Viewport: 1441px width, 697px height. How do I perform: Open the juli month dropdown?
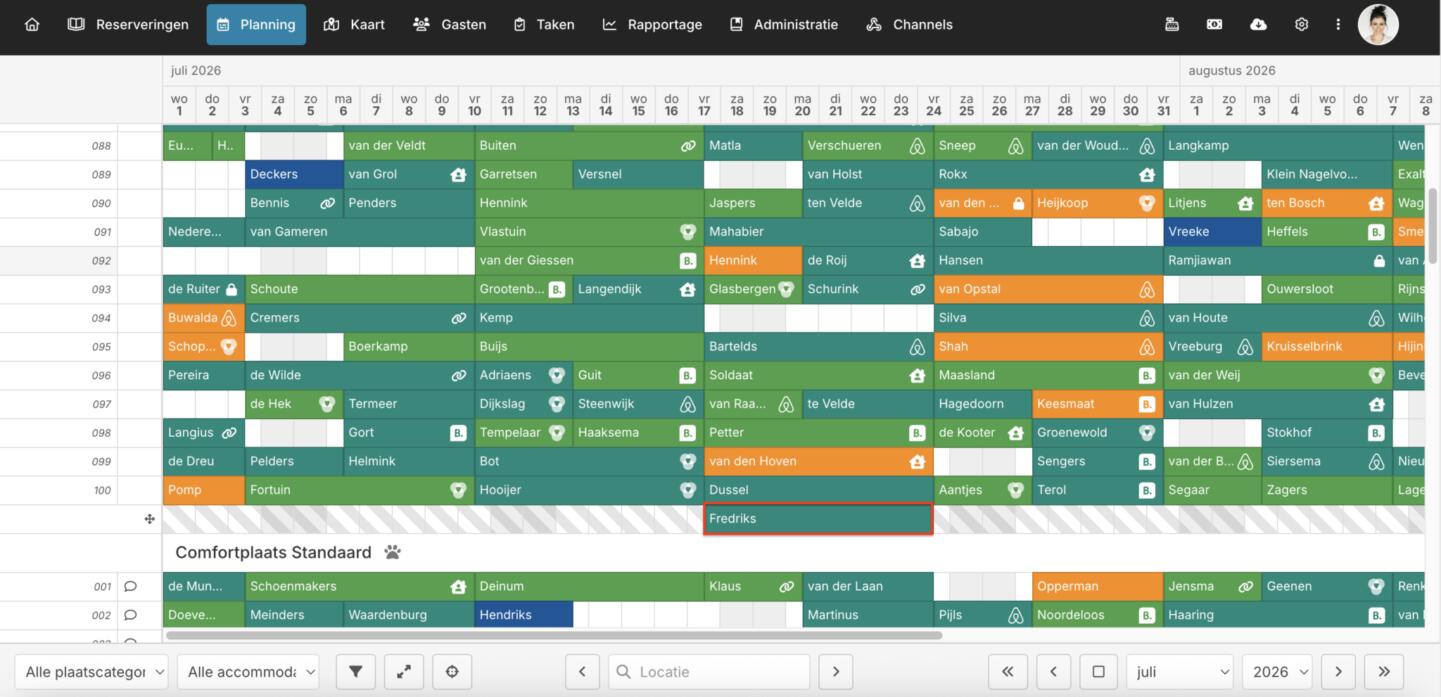[x=1180, y=672]
